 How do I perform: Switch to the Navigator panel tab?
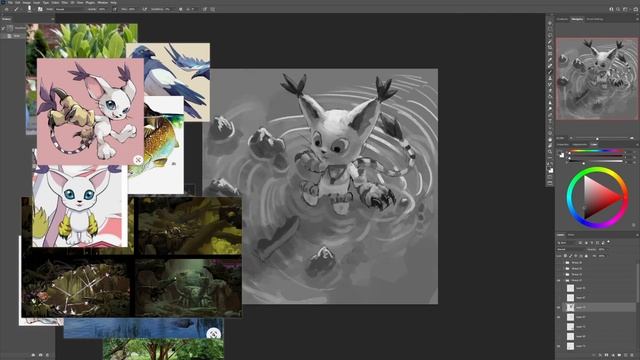tap(577, 19)
